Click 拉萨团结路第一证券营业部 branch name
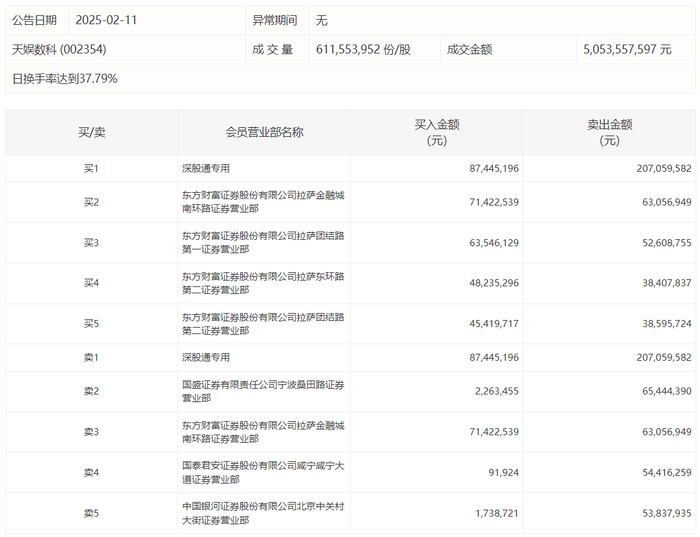700x537 pixels. point(263,242)
